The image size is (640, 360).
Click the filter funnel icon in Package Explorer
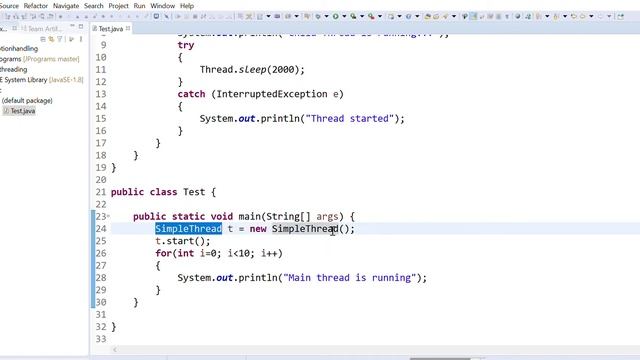pyautogui.click(x=60, y=39)
